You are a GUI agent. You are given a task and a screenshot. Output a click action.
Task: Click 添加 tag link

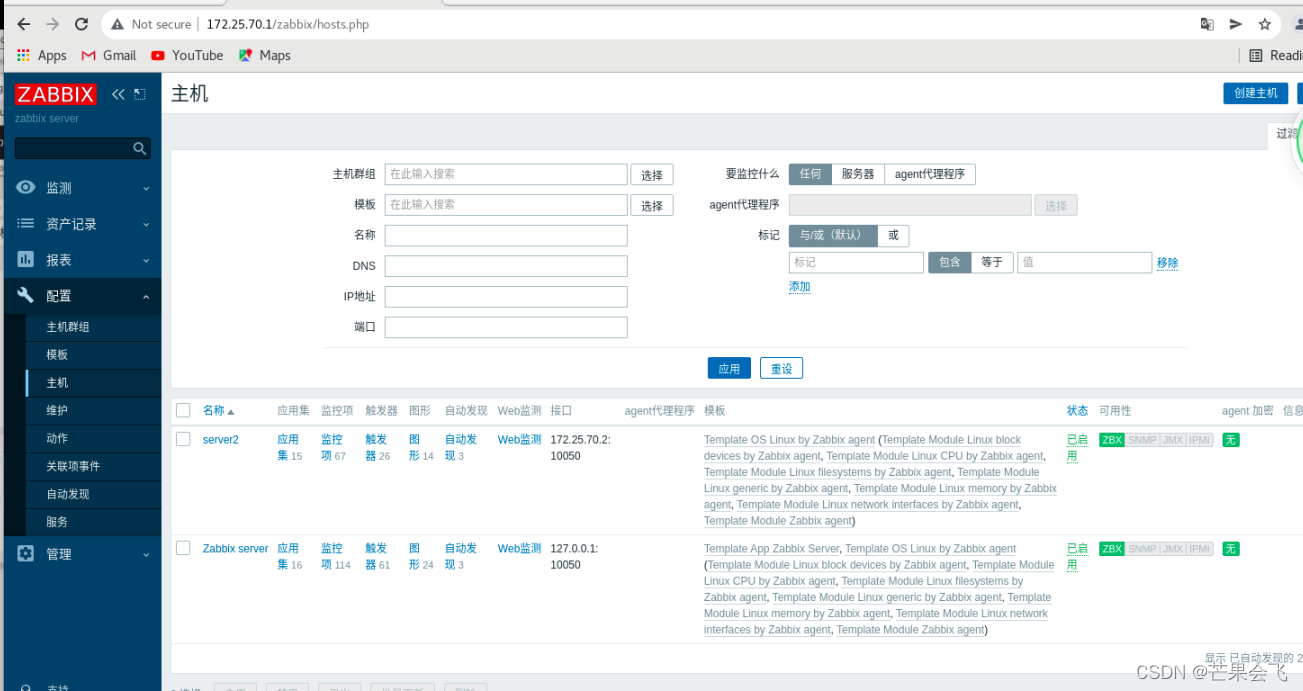pyautogui.click(x=799, y=287)
